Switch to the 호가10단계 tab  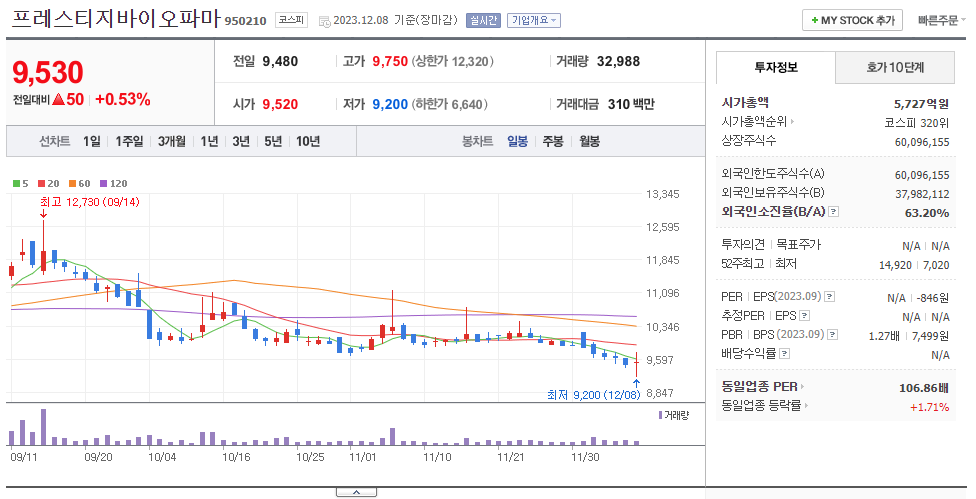pyautogui.click(x=895, y=67)
